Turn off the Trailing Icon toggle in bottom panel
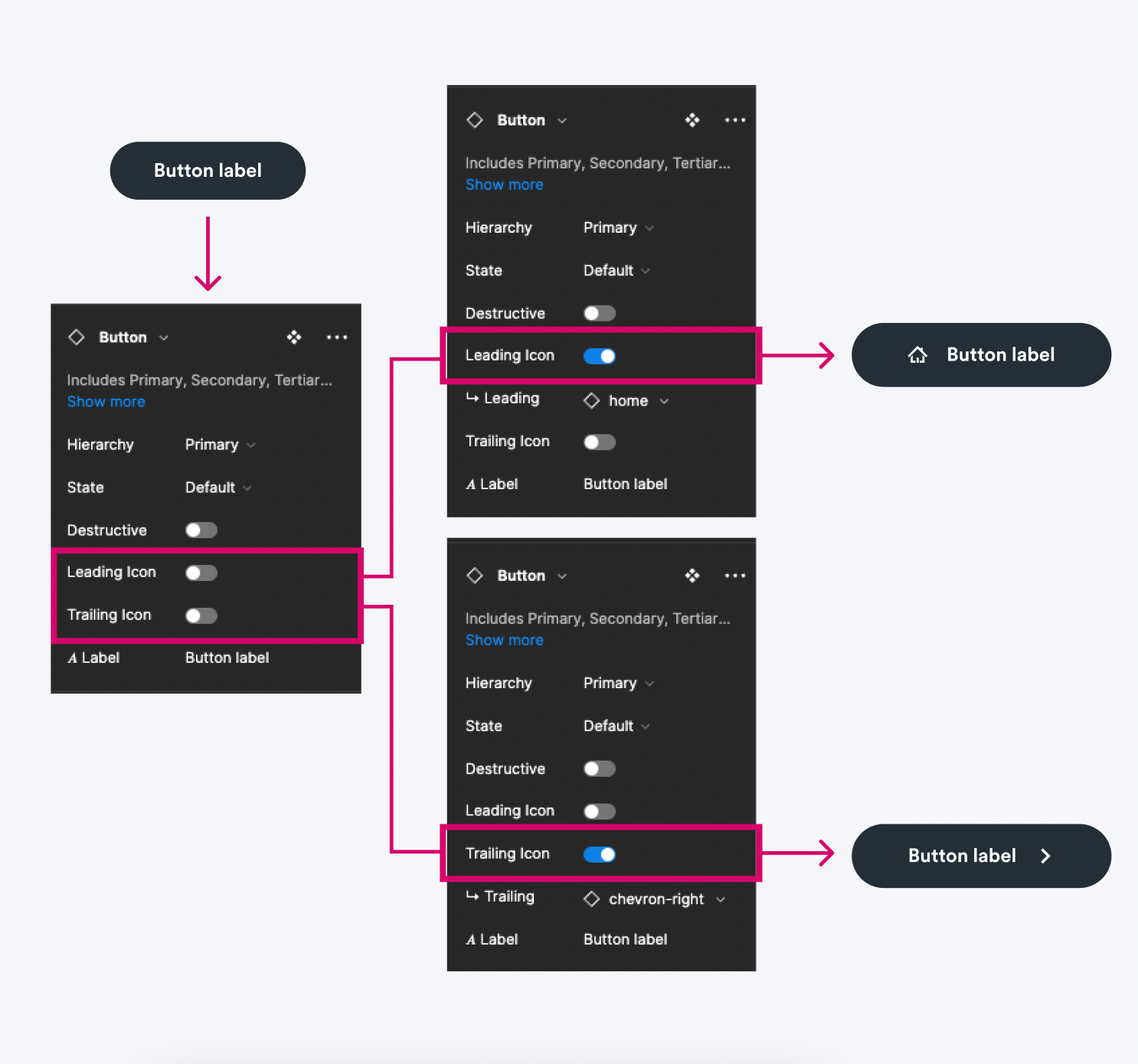Viewport: 1138px width, 1064px height. [x=599, y=853]
